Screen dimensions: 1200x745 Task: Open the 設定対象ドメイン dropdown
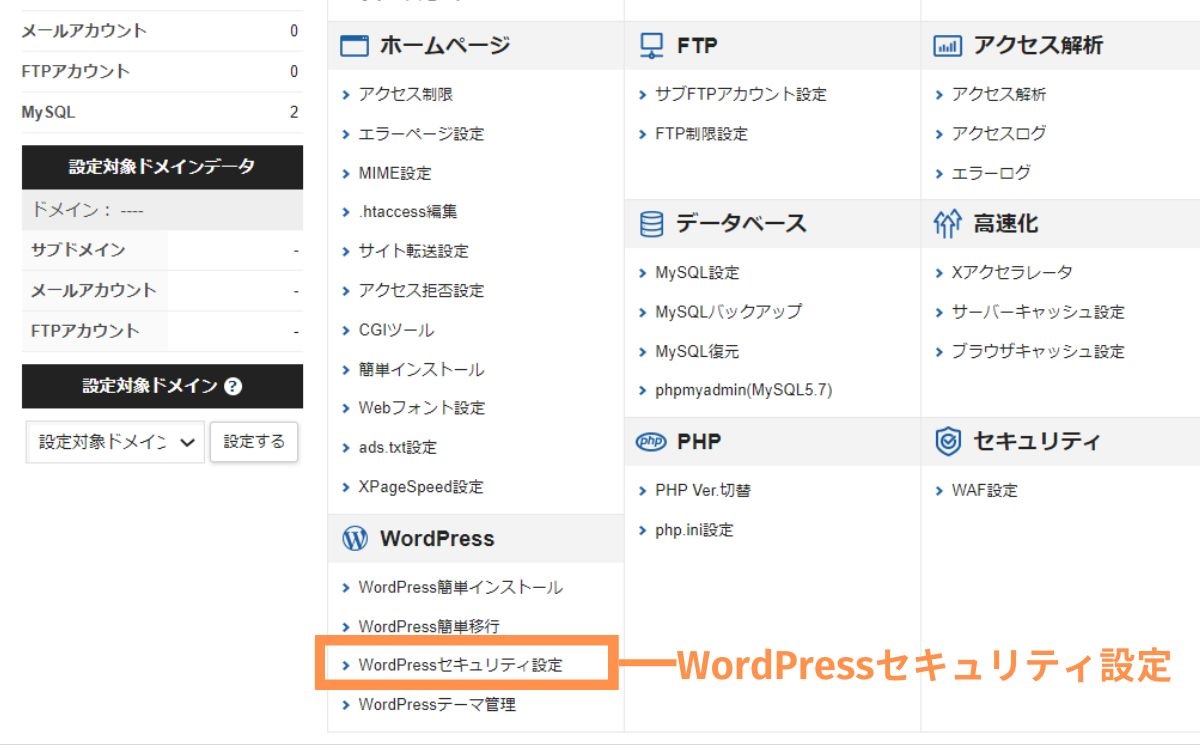[115, 442]
